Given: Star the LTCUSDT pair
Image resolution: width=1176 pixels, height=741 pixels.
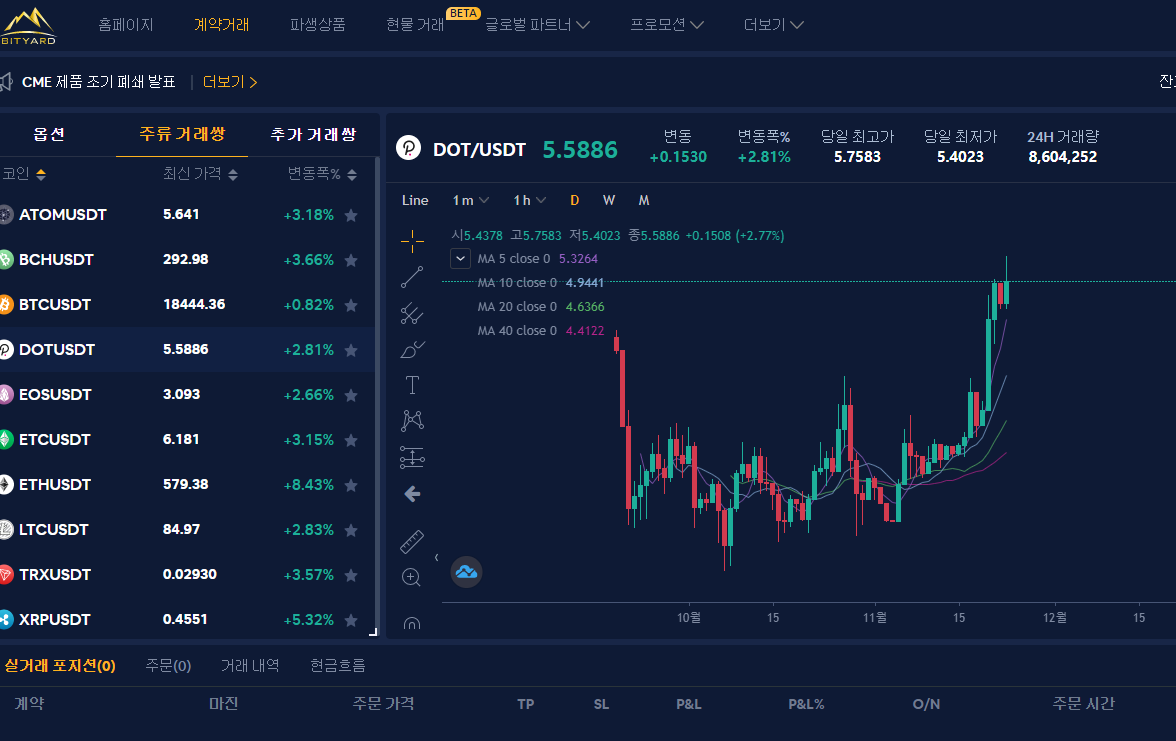Looking at the screenshot, I should click(351, 530).
